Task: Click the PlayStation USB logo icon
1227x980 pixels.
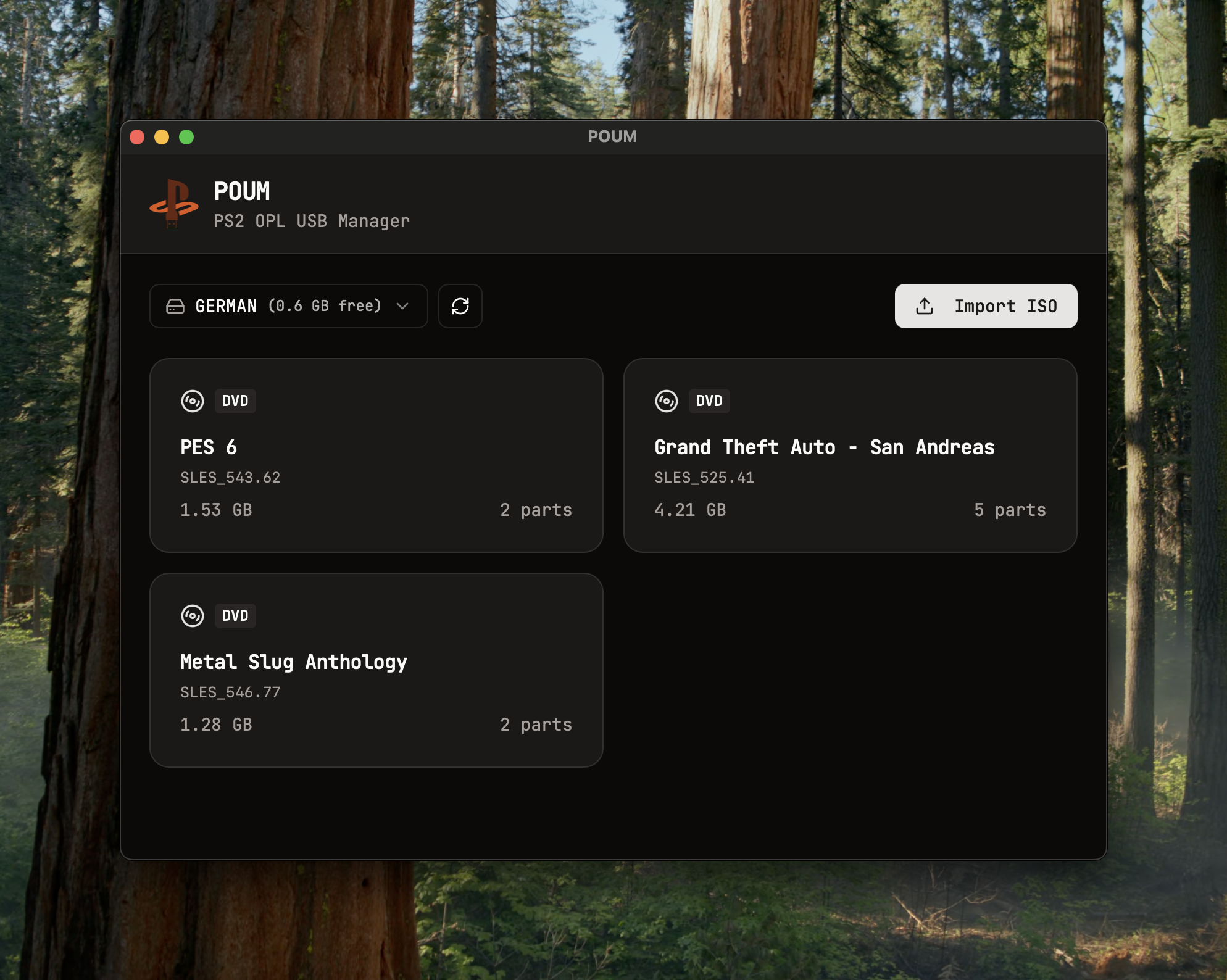Action: 174,204
